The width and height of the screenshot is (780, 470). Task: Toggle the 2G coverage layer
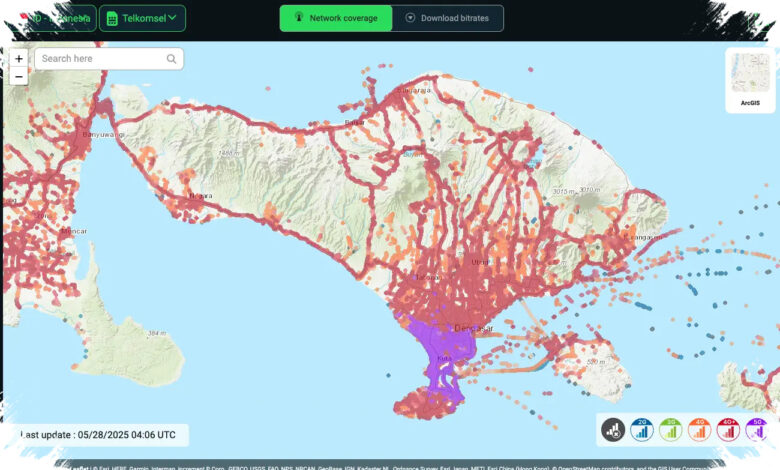pos(642,430)
